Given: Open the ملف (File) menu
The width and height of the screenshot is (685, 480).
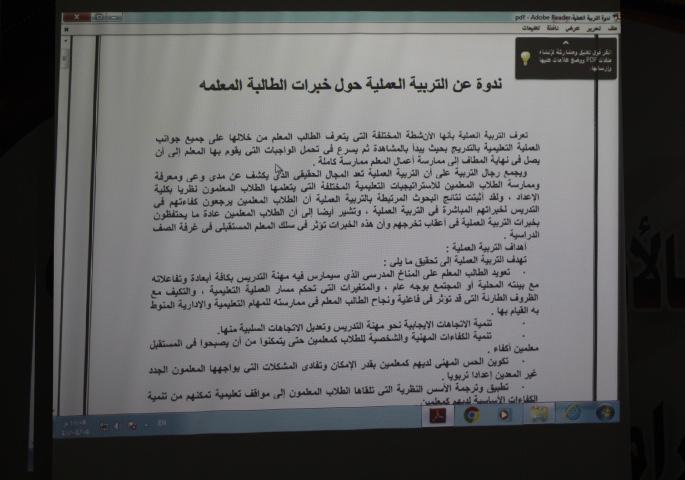Looking at the screenshot, I should tap(612, 28).
